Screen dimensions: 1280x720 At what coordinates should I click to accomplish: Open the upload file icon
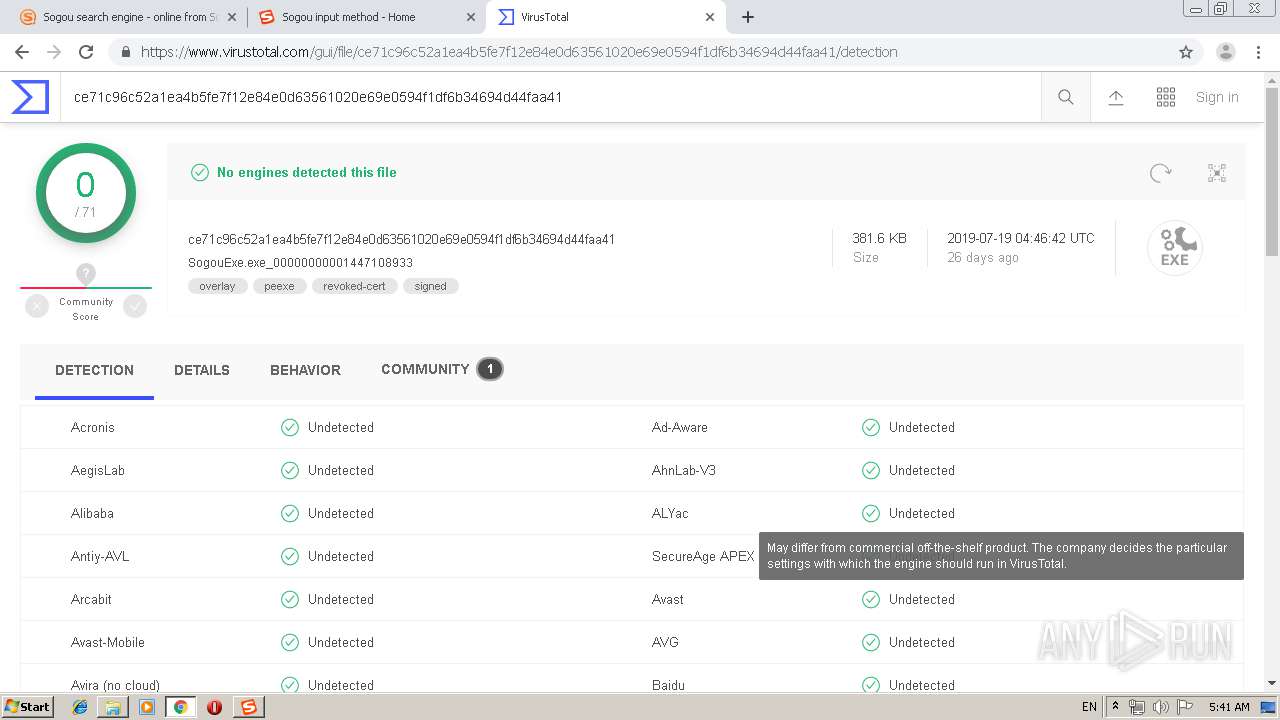coord(1116,97)
